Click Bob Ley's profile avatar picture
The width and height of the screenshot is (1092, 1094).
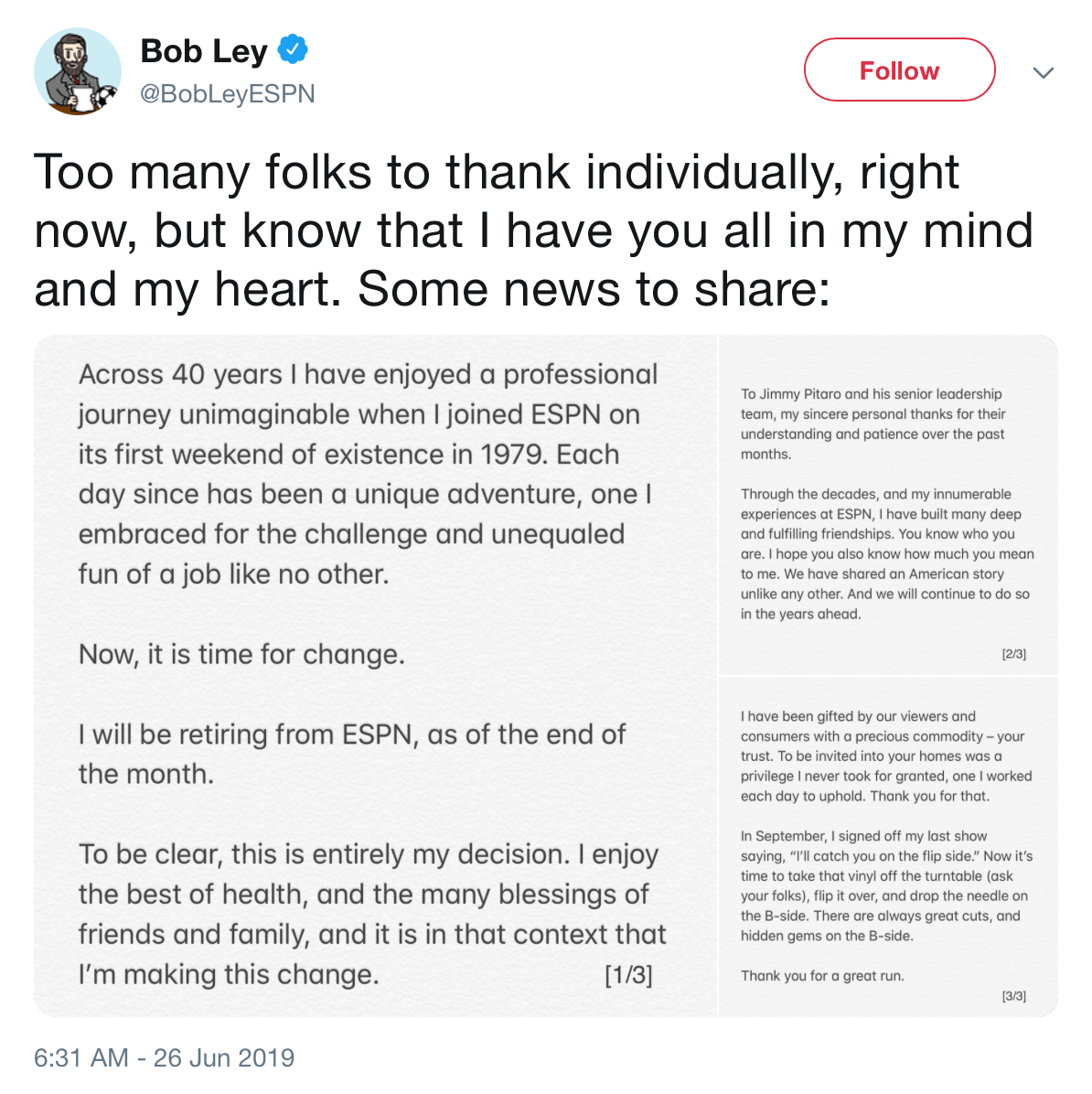77,71
